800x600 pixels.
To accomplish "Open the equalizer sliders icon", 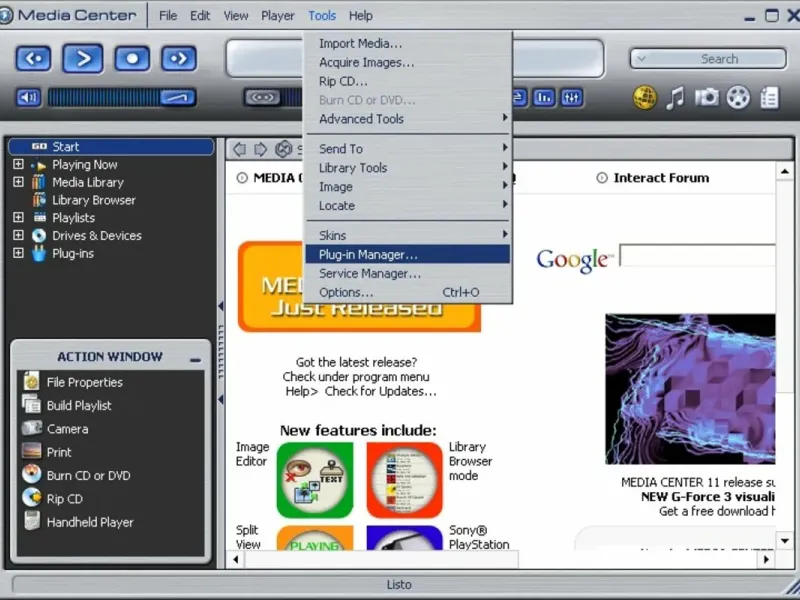I will click(571, 97).
